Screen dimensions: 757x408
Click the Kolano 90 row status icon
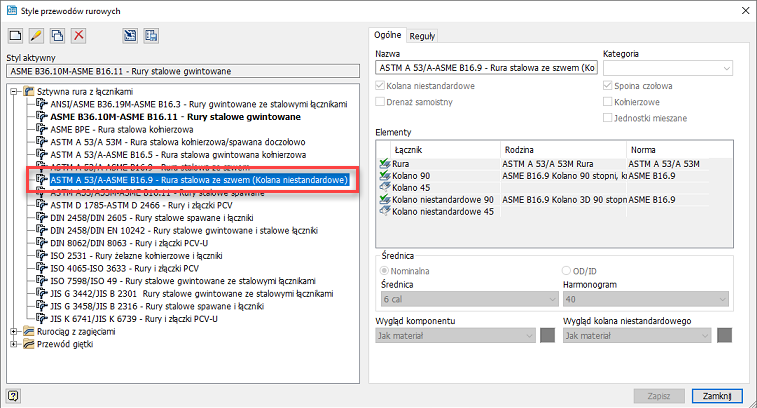(385, 176)
